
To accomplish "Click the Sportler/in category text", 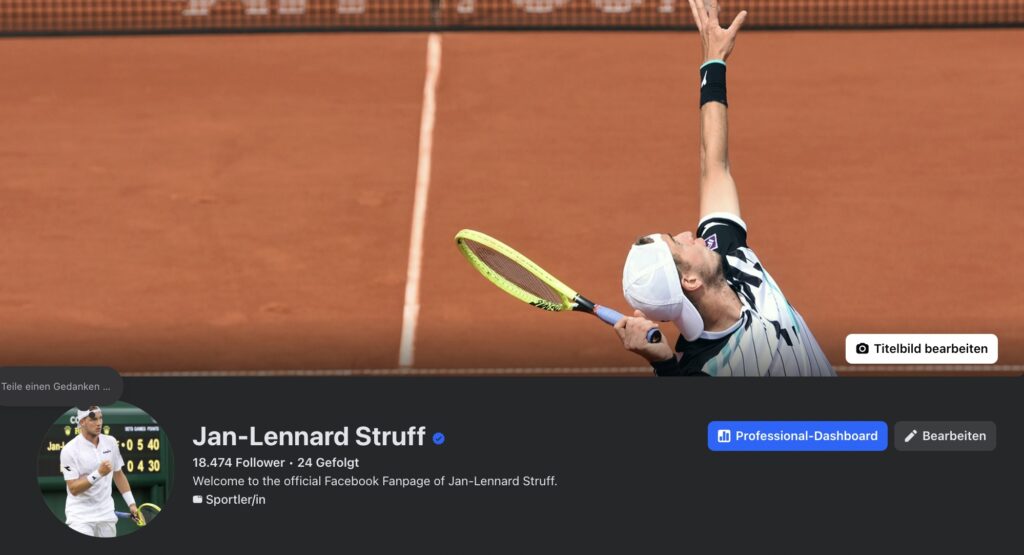I will [x=235, y=500].
